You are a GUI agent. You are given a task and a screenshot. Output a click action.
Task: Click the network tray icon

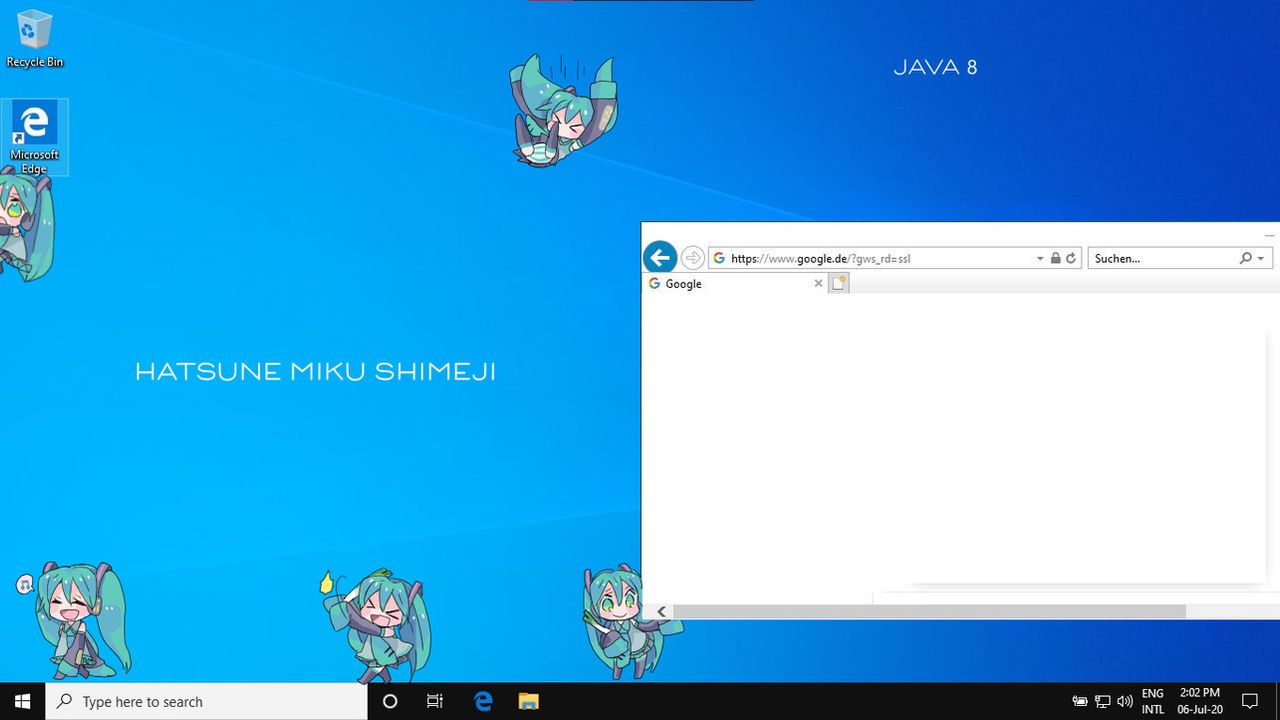(1102, 701)
